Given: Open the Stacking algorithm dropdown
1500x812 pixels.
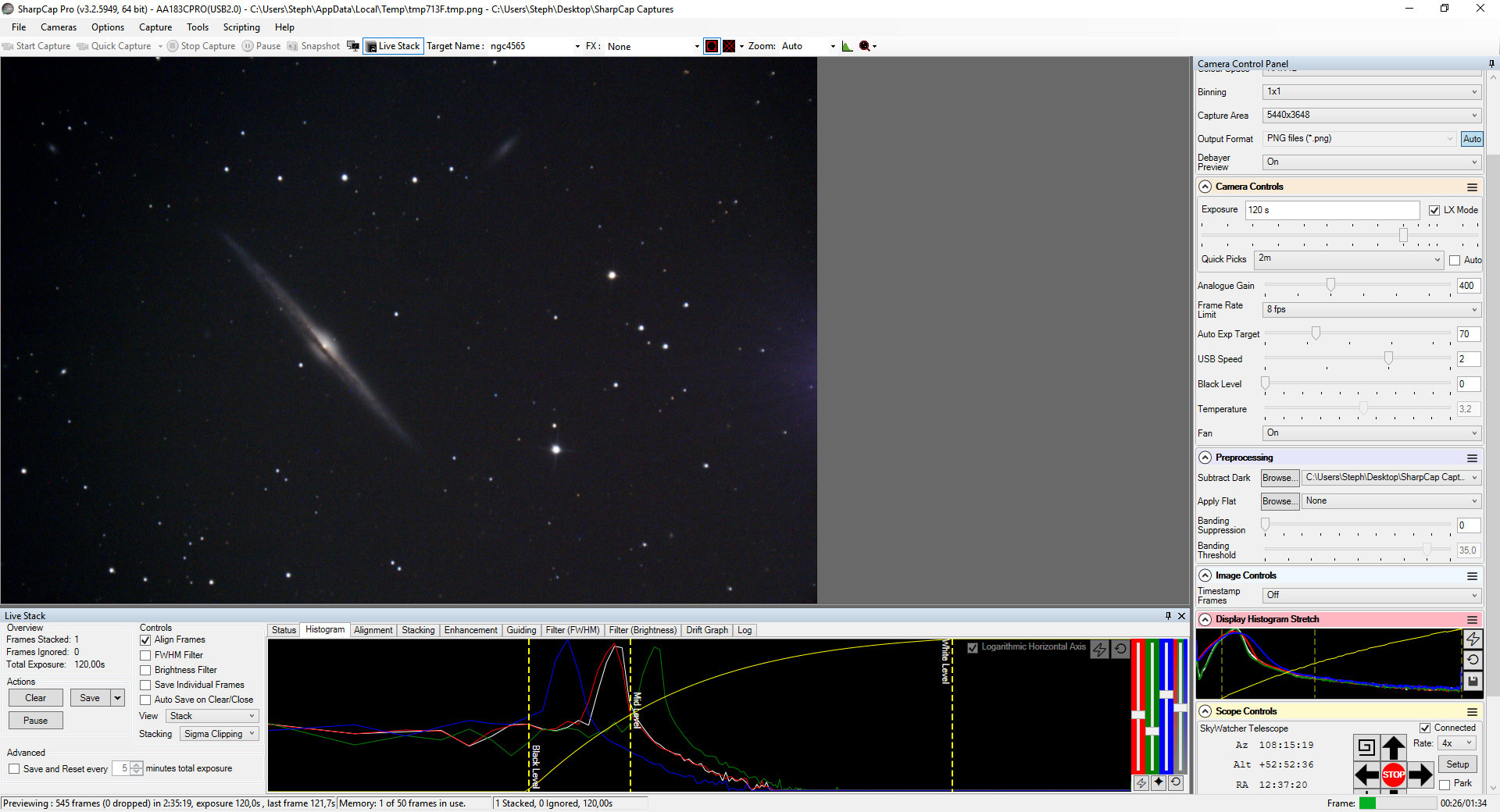Looking at the screenshot, I should (x=220, y=734).
